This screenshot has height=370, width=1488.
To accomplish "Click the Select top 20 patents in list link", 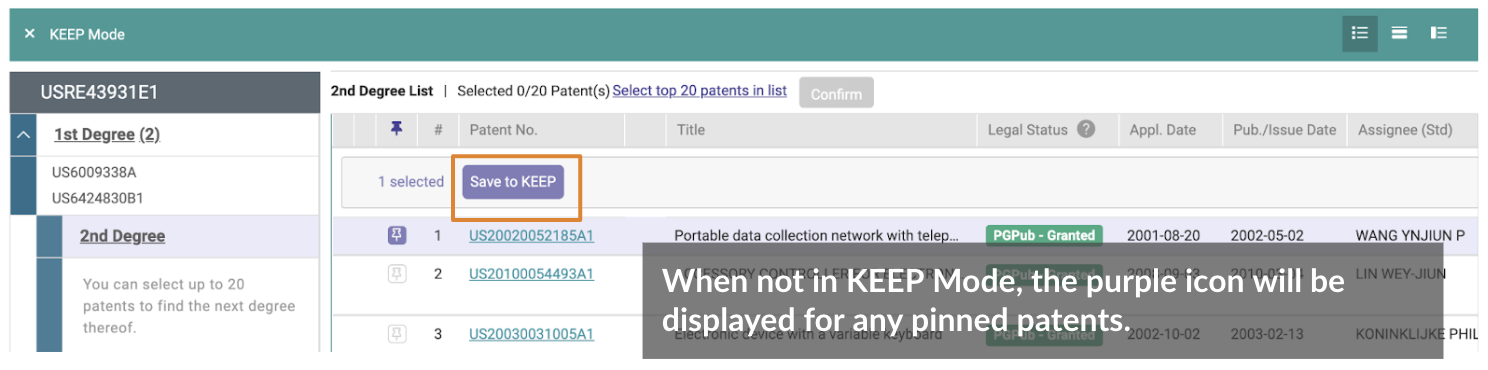I will pos(699,91).
